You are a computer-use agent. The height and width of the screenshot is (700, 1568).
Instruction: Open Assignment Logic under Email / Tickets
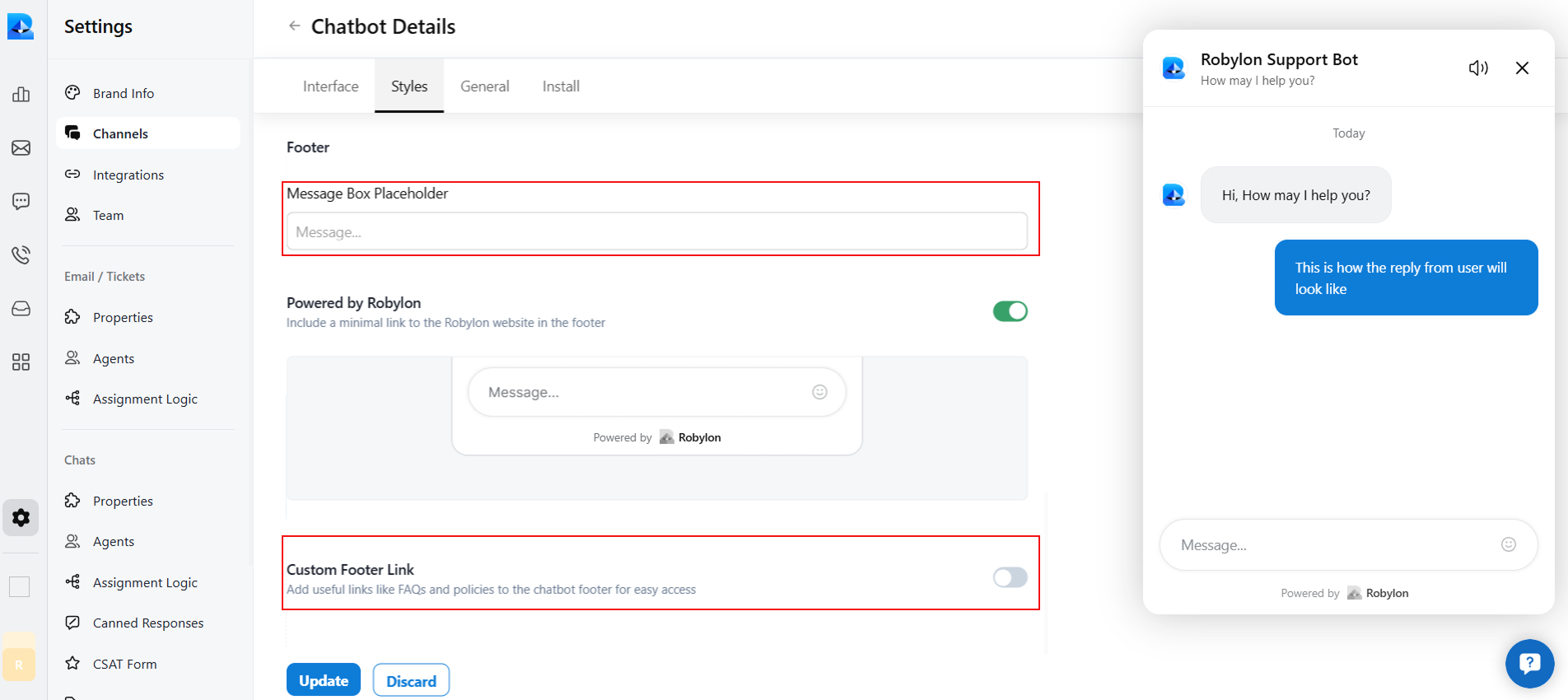(148, 399)
